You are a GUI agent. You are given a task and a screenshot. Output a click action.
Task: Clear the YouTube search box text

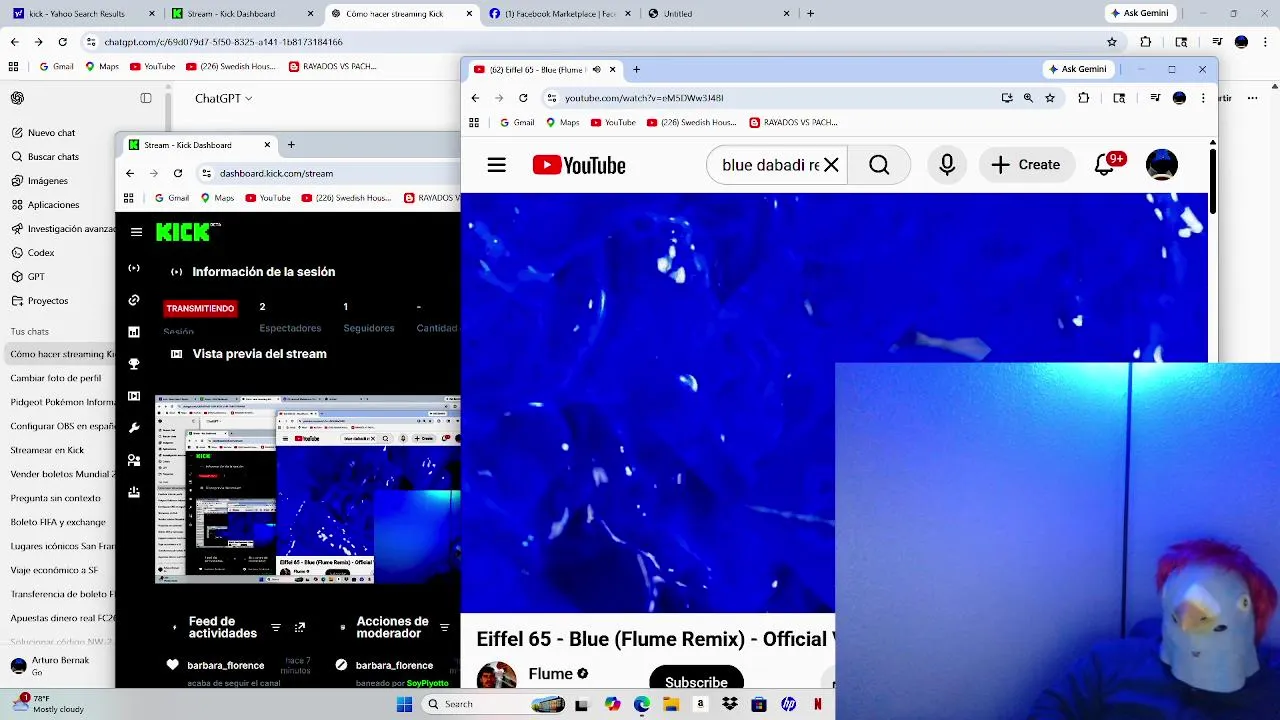(831, 165)
